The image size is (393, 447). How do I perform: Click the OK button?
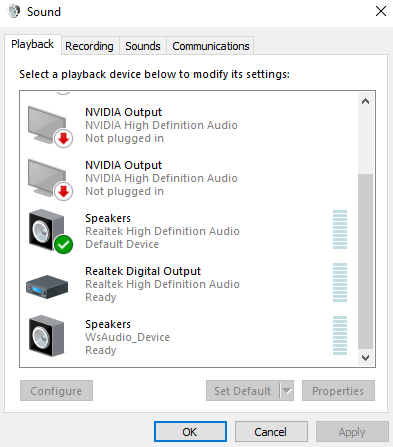(x=190, y=432)
